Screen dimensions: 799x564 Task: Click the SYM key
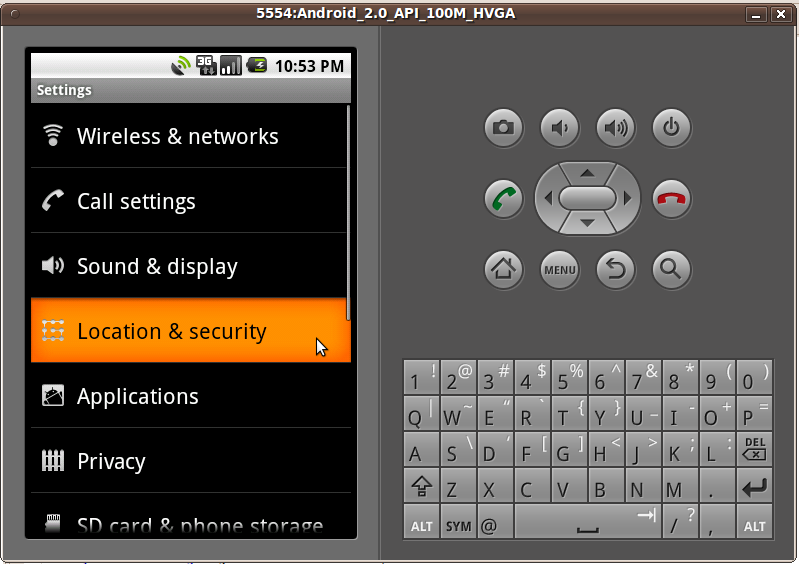[x=459, y=522]
